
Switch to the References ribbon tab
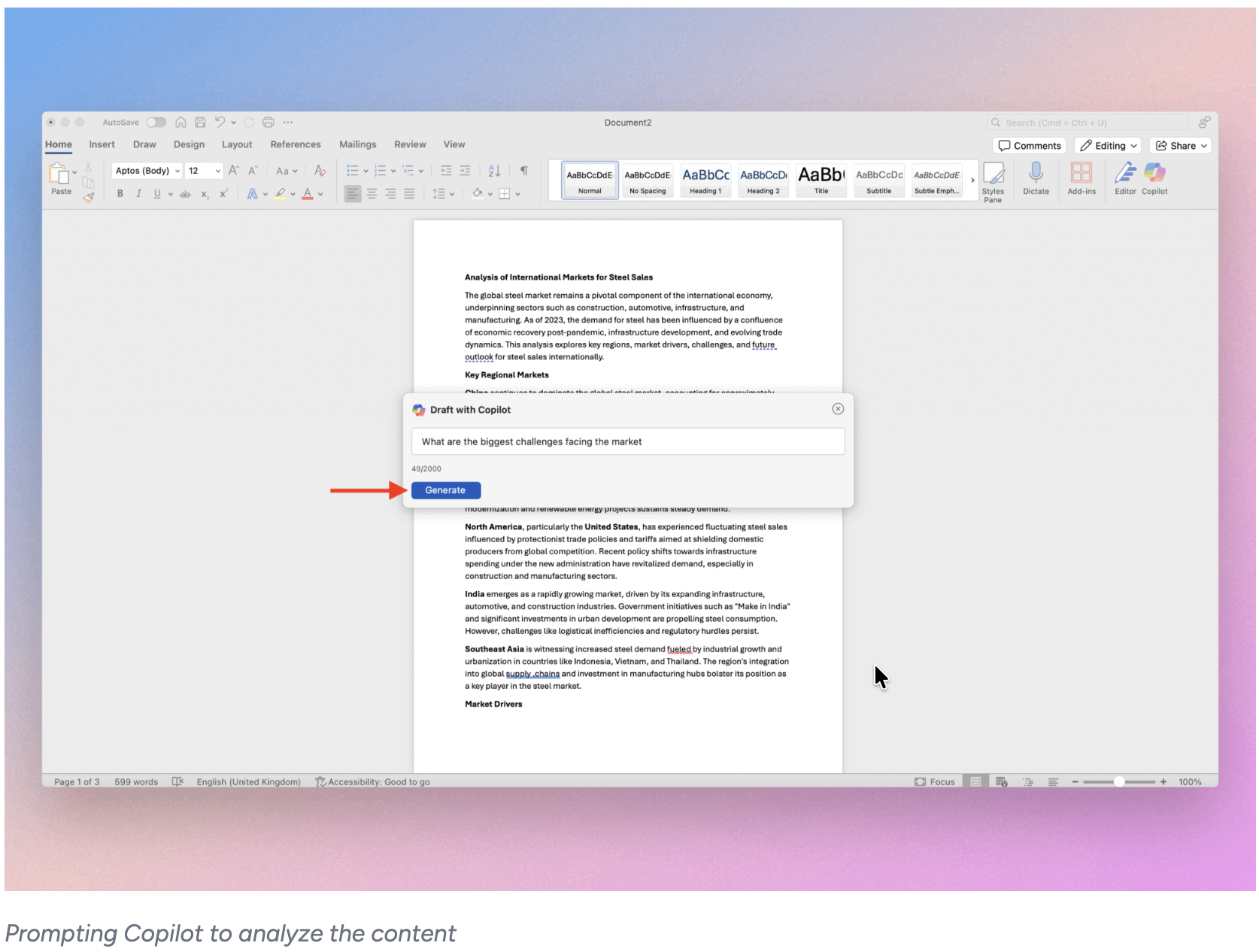(x=296, y=144)
